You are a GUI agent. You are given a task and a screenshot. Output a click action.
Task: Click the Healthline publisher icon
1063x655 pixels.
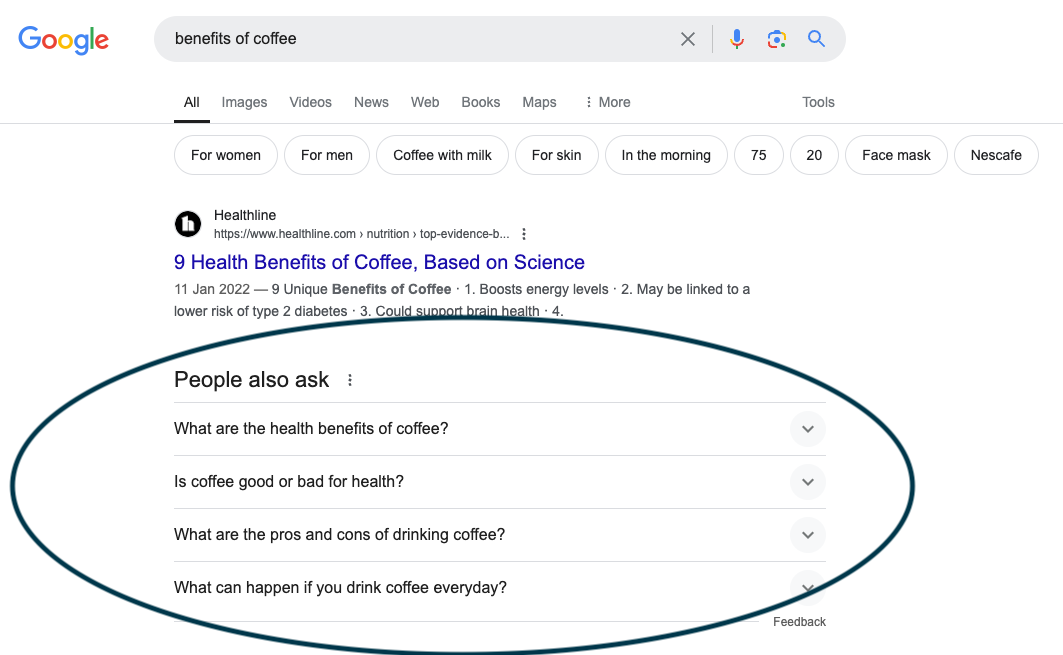(x=187, y=224)
